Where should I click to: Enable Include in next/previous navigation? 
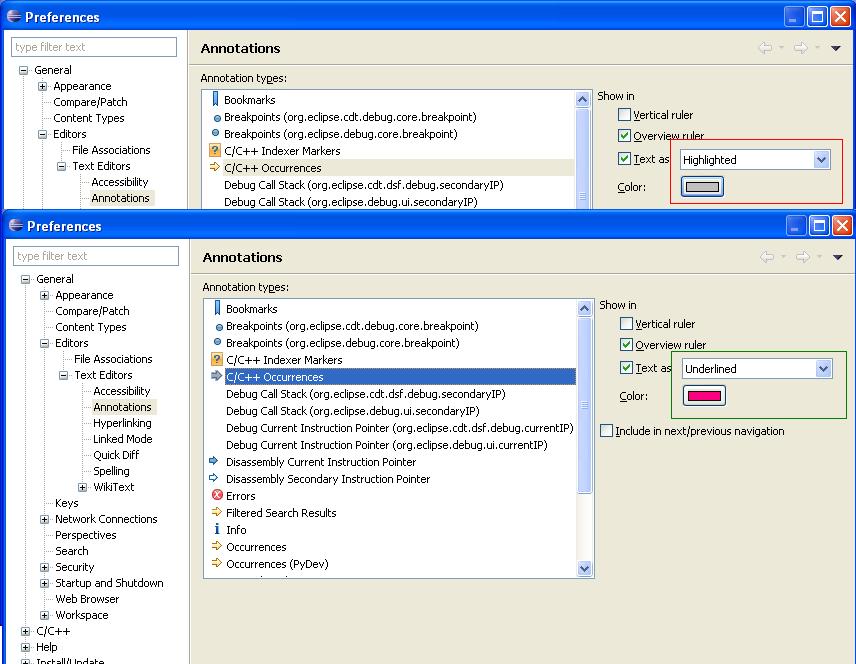(x=606, y=430)
